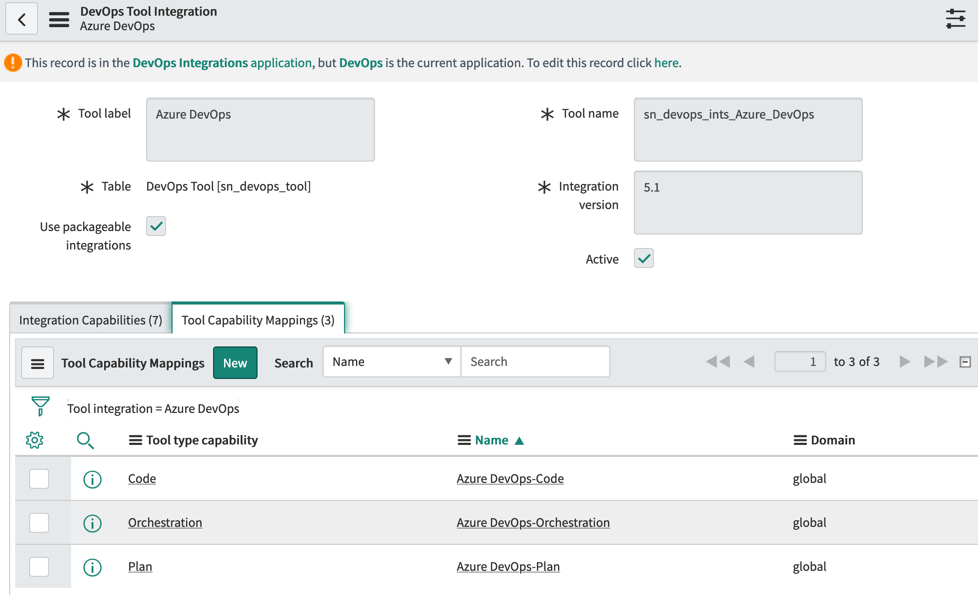
Task: Click the list Search text box
Action: pyautogui.click(x=535, y=362)
